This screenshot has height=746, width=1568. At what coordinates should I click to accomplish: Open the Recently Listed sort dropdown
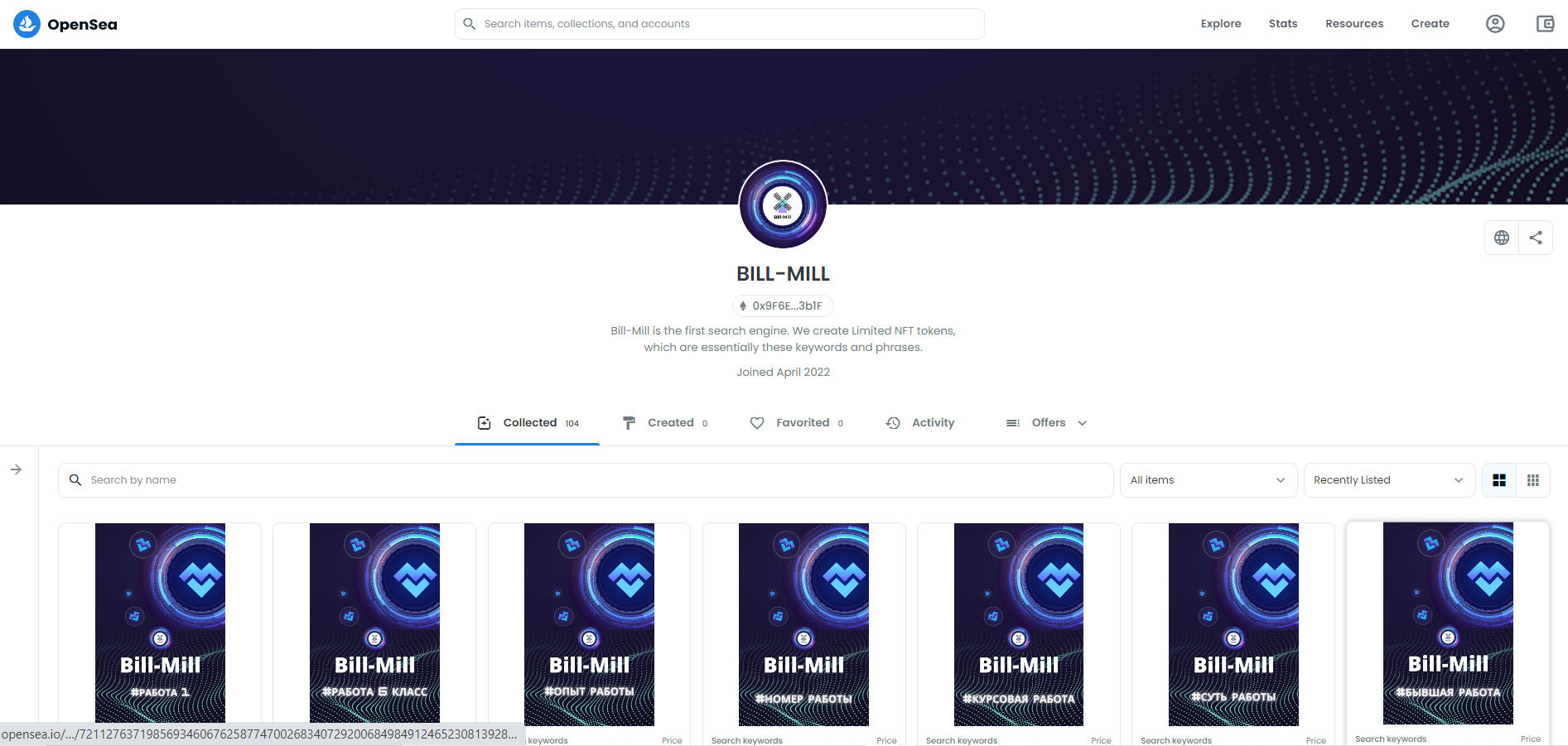pos(1389,480)
